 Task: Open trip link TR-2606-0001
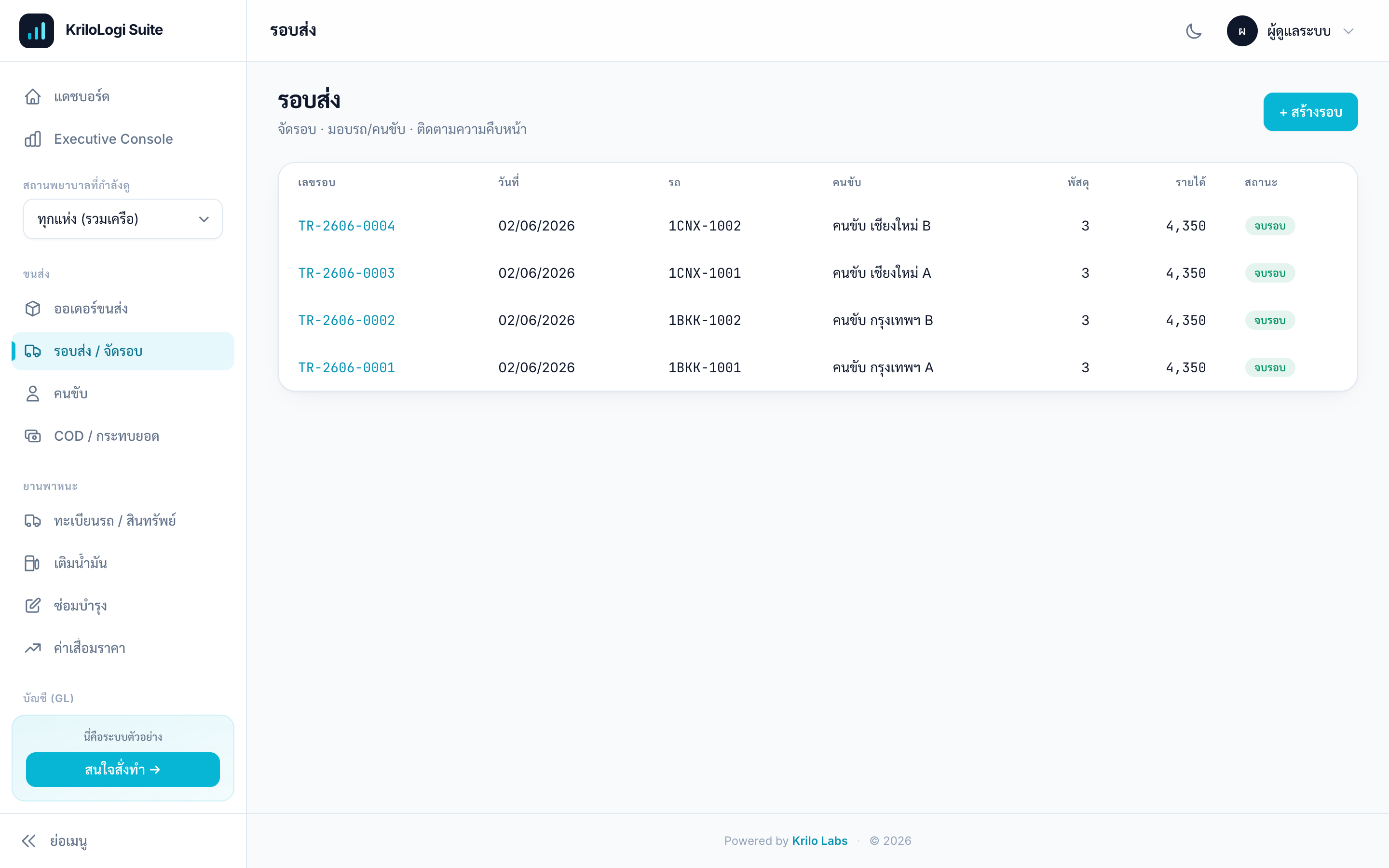pyautogui.click(x=346, y=367)
